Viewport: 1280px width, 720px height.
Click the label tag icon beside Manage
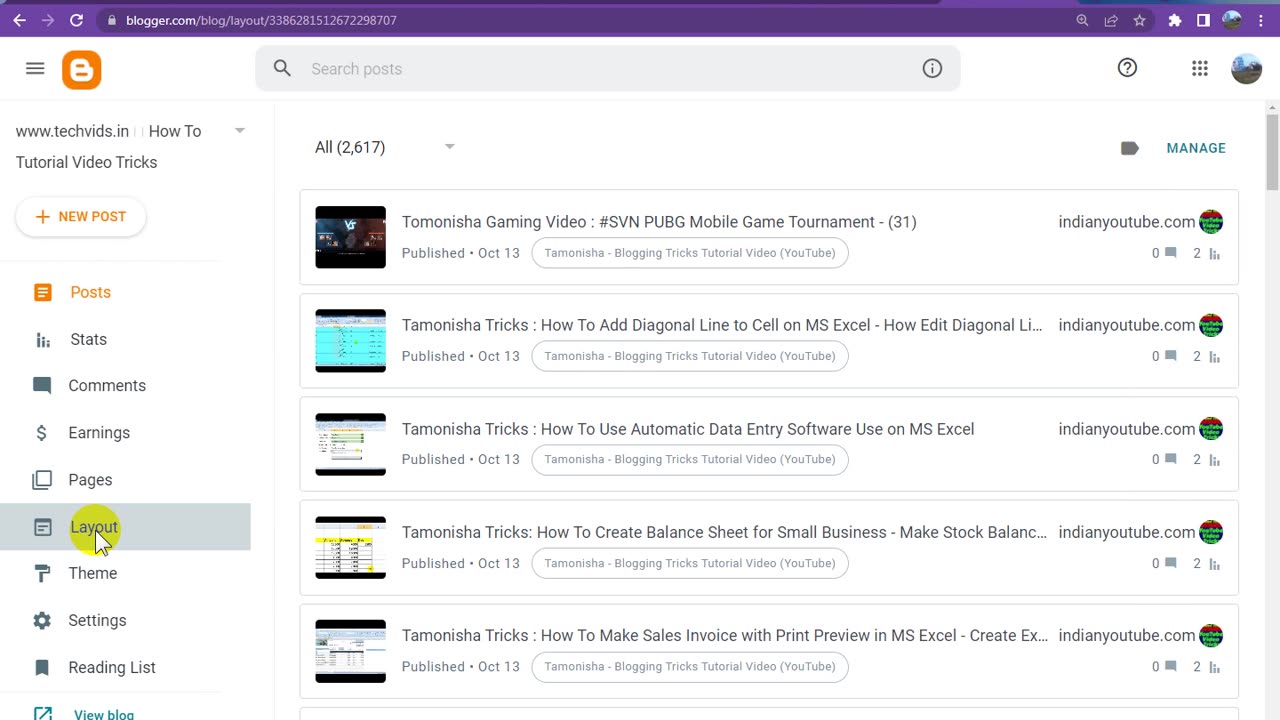click(1130, 148)
